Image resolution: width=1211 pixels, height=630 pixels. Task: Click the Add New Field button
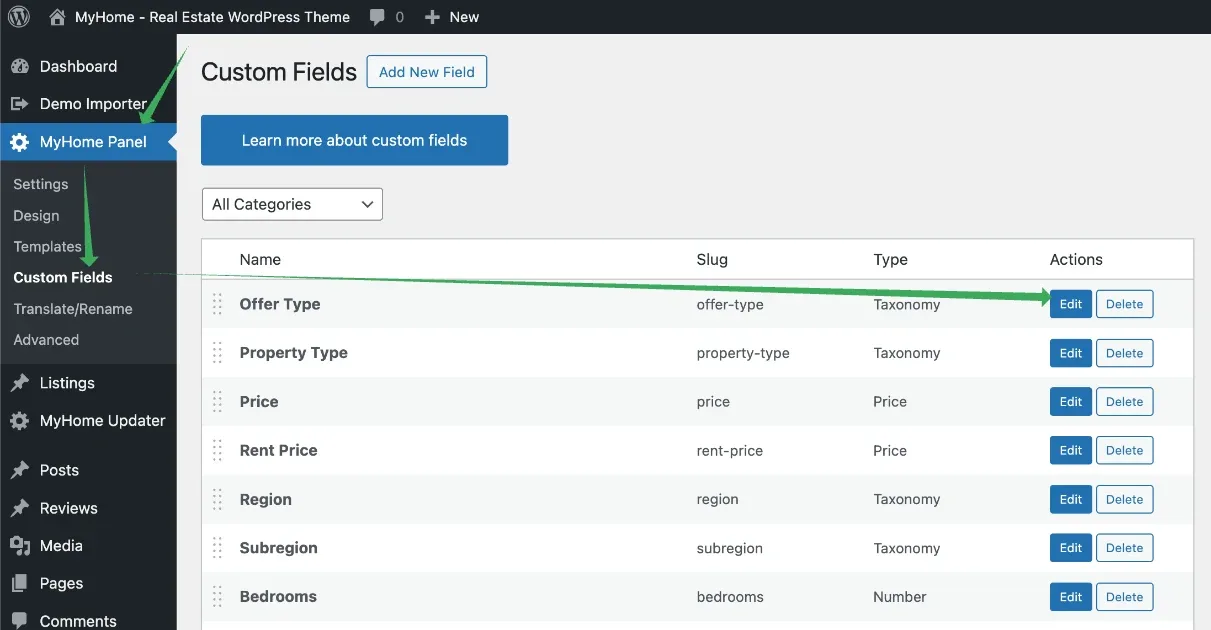[x=427, y=72]
